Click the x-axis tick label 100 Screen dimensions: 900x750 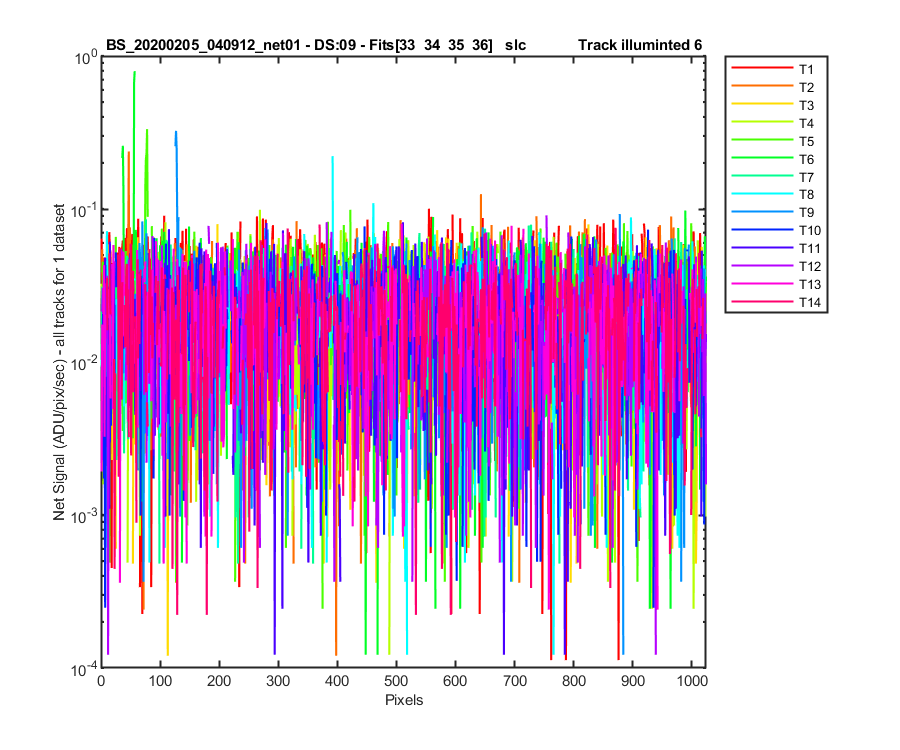pos(160,681)
